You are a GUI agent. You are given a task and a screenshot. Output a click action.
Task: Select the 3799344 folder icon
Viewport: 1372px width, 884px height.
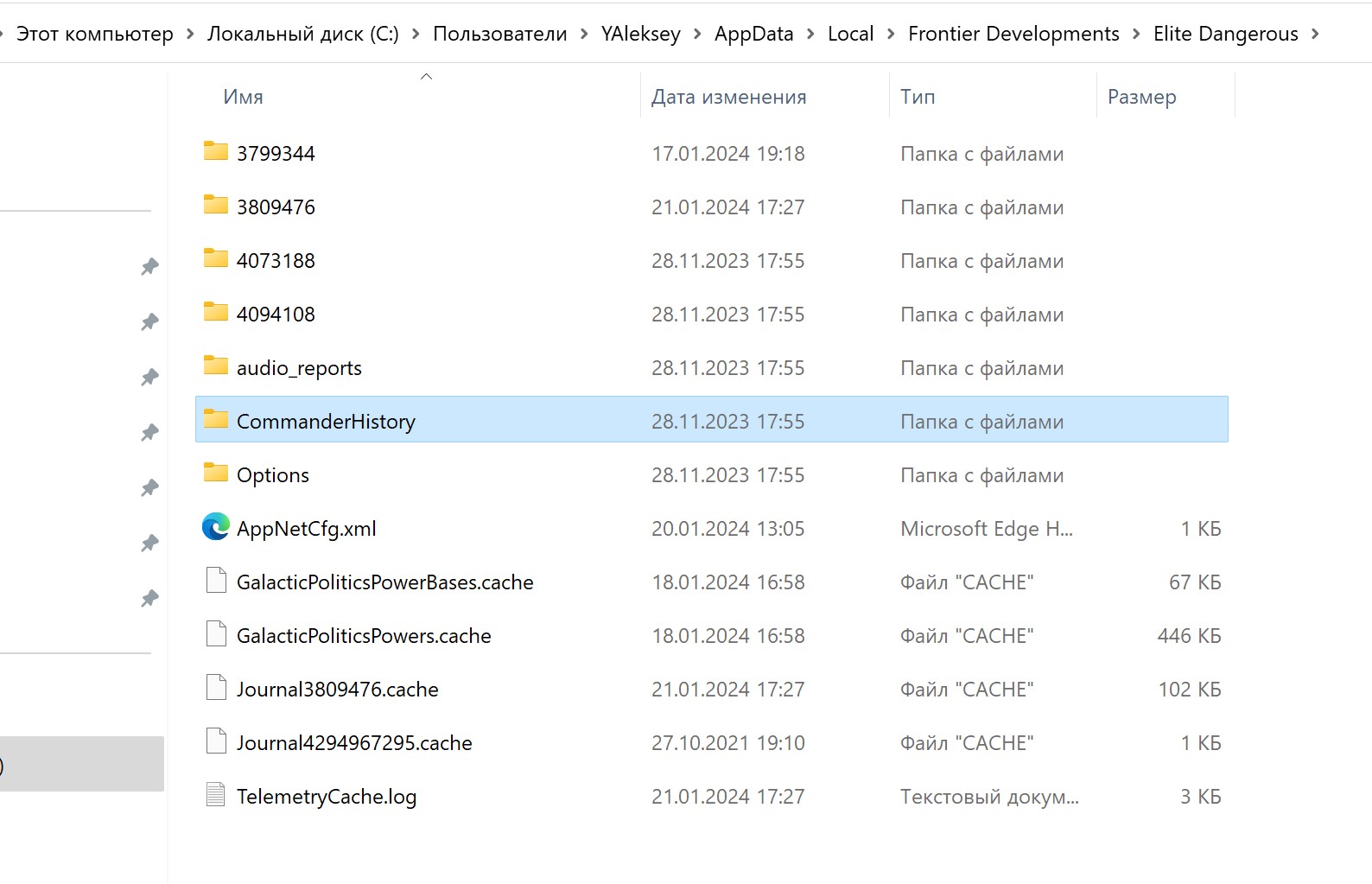coord(215,152)
